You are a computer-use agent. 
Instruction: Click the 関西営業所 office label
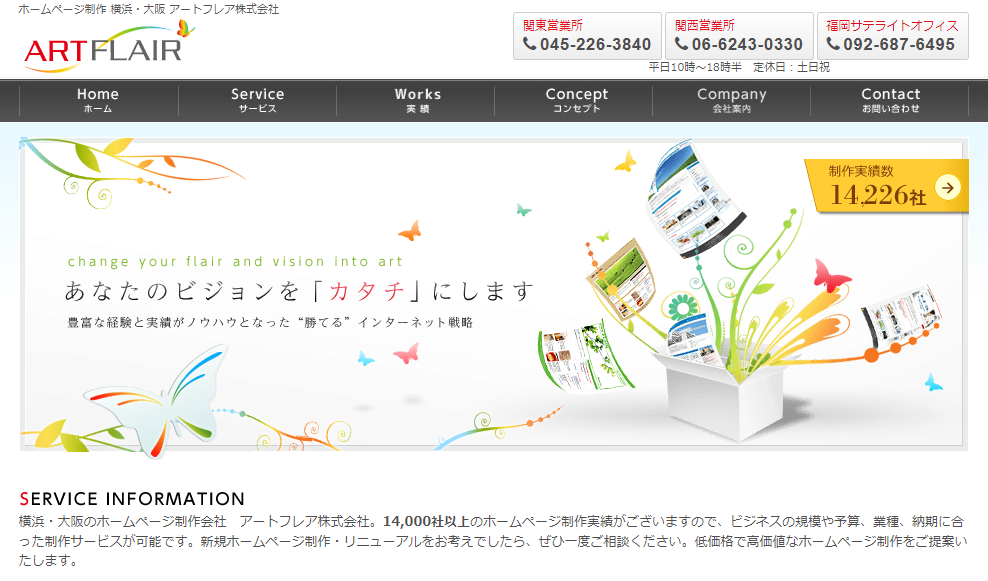[x=704, y=25]
